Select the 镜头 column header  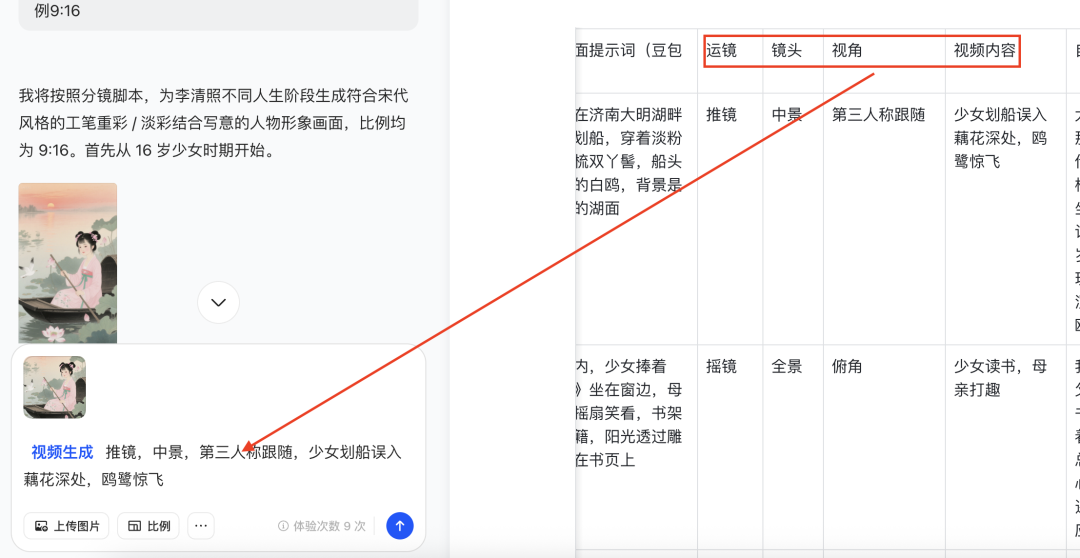pos(787,51)
